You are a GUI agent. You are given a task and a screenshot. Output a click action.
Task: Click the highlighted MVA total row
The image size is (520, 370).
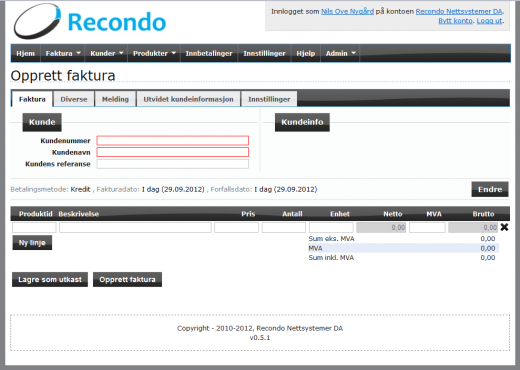pyautogui.click(x=403, y=248)
